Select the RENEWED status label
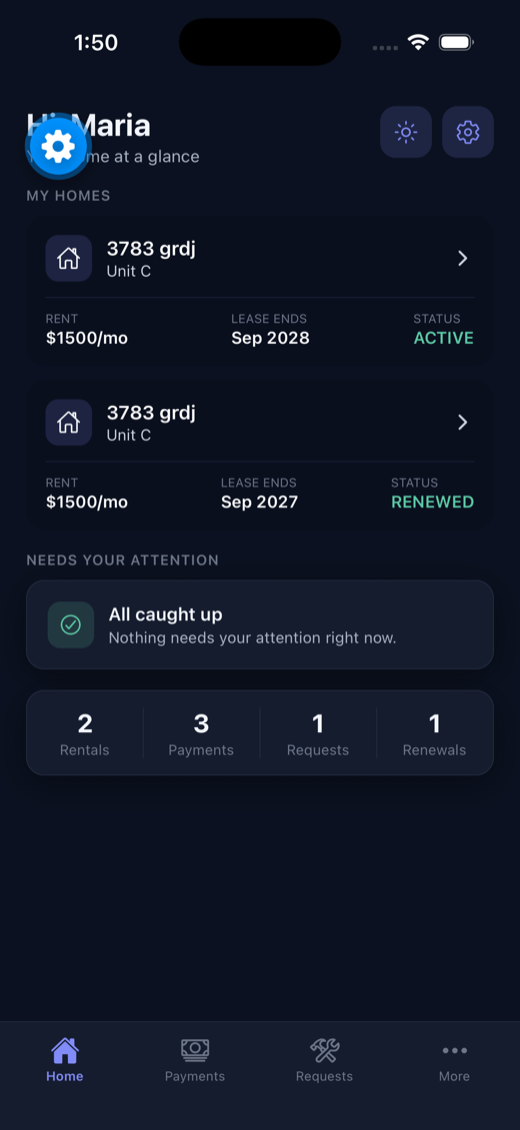 click(433, 502)
